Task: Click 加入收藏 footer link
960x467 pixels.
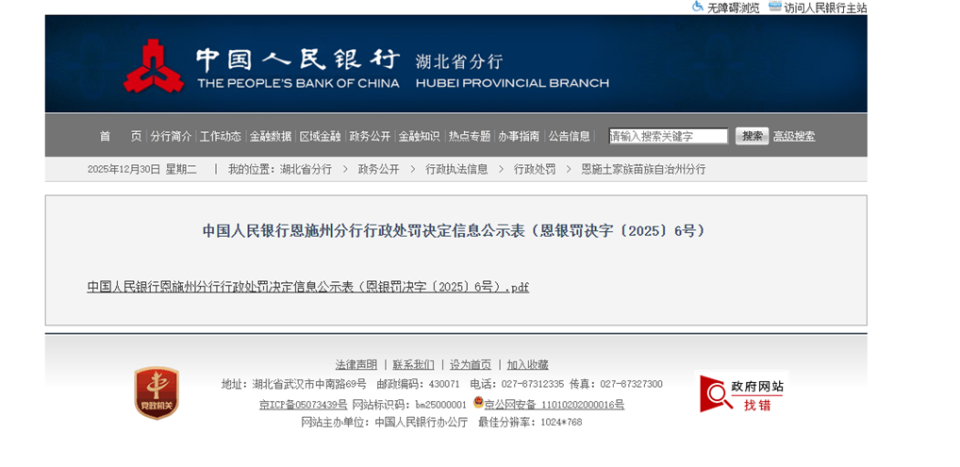Action: click(528, 365)
